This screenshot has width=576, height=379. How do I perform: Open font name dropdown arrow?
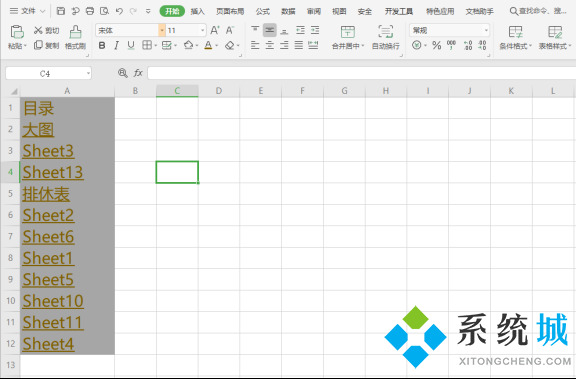(162, 30)
